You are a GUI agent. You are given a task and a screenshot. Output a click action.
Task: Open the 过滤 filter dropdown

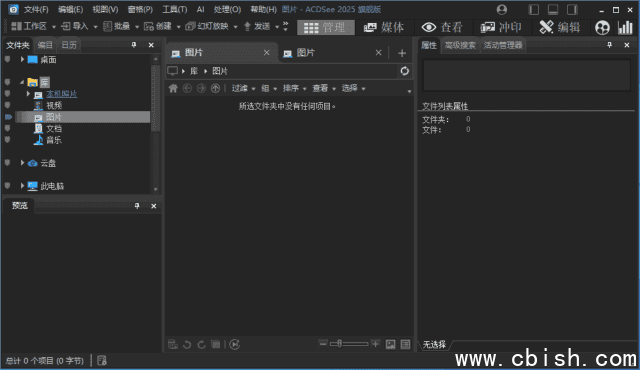[x=243, y=88]
